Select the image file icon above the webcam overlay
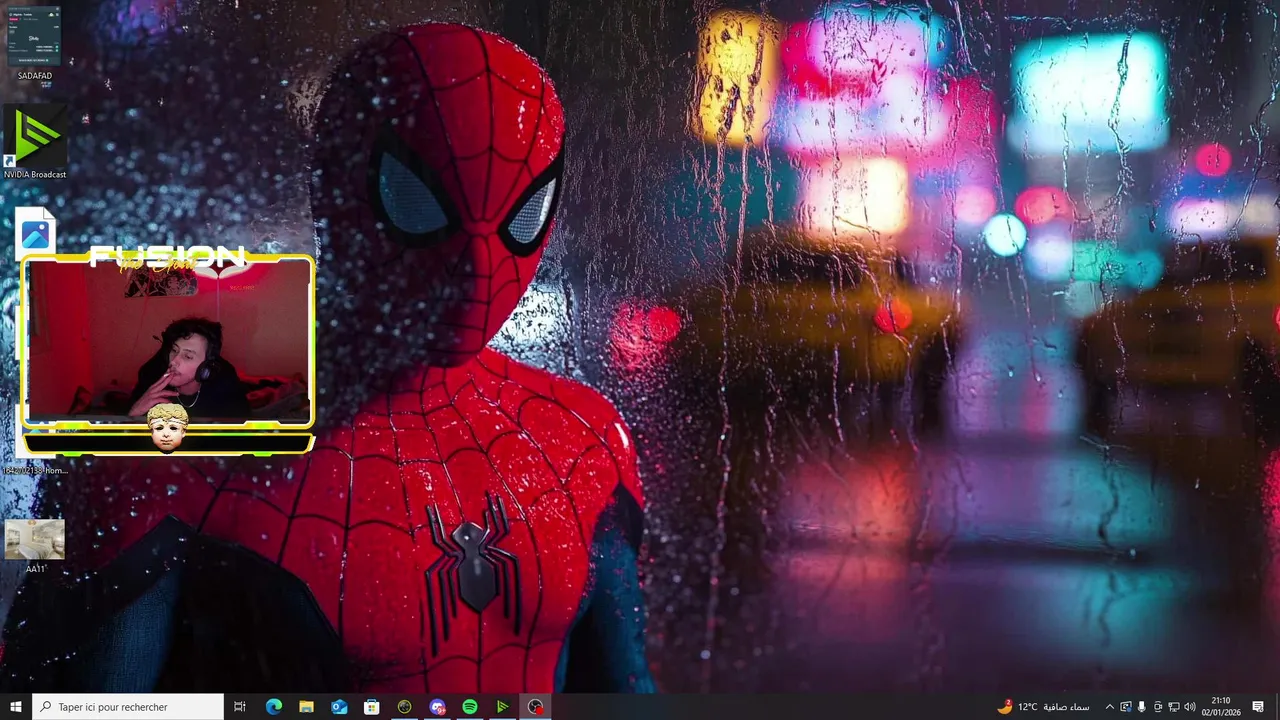The width and height of the screenshot is (1280, 720). (x=35, y=232)
